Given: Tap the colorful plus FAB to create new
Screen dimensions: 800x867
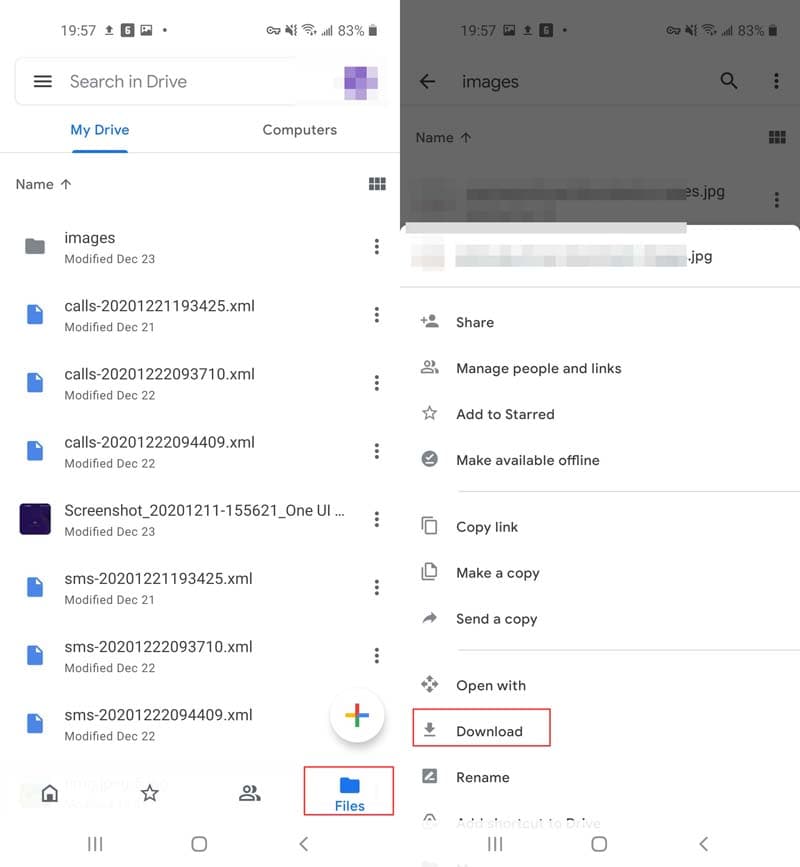Looking at the screenshot, I should pos(357,716).
